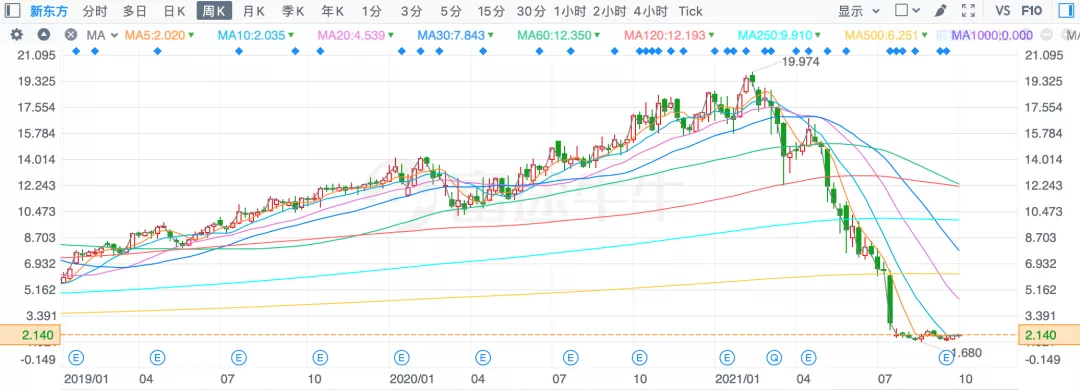Viewport: 1080px width, 390px height.
Task: Click the earnings E marker near 2020 04
Action: click(483, 358)
